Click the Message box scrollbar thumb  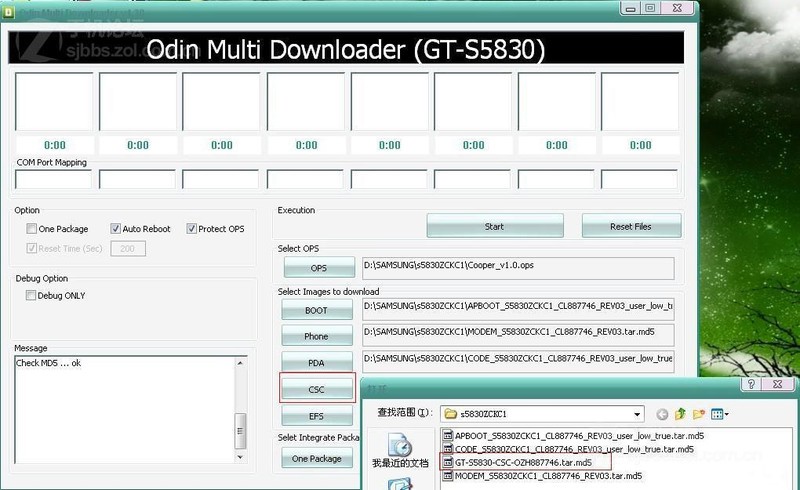[x=240, y=431]
